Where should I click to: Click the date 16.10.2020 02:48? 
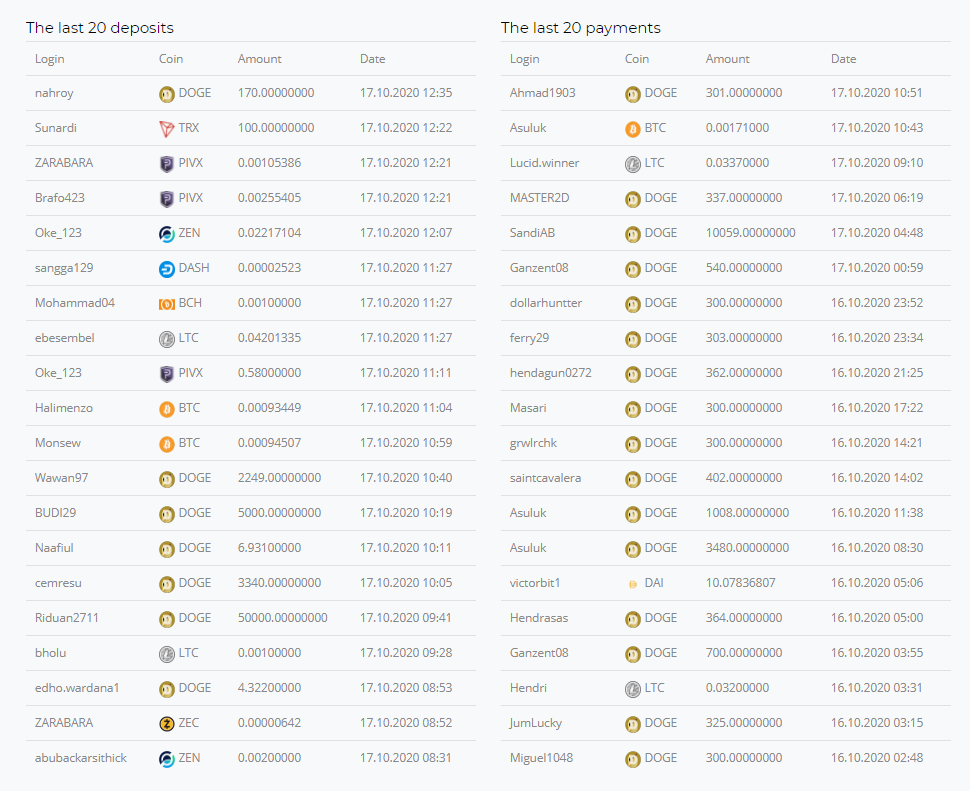[x=877, y=758]
